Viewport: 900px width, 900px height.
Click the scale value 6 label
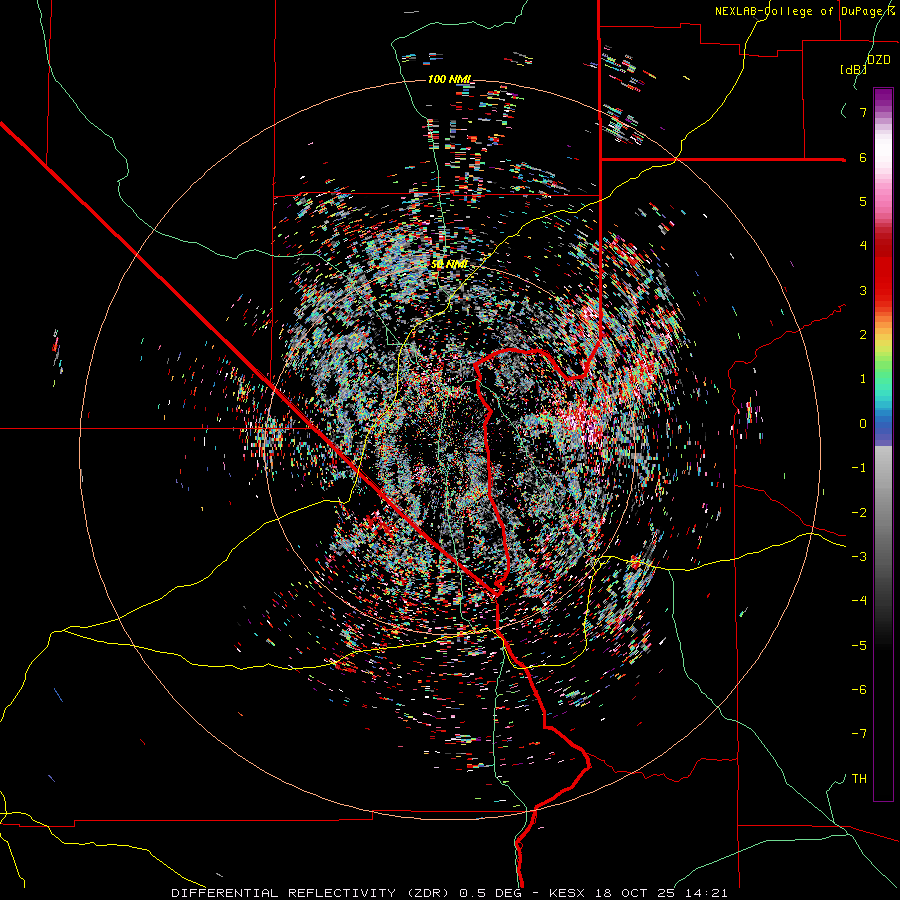[x=863, y=157]
